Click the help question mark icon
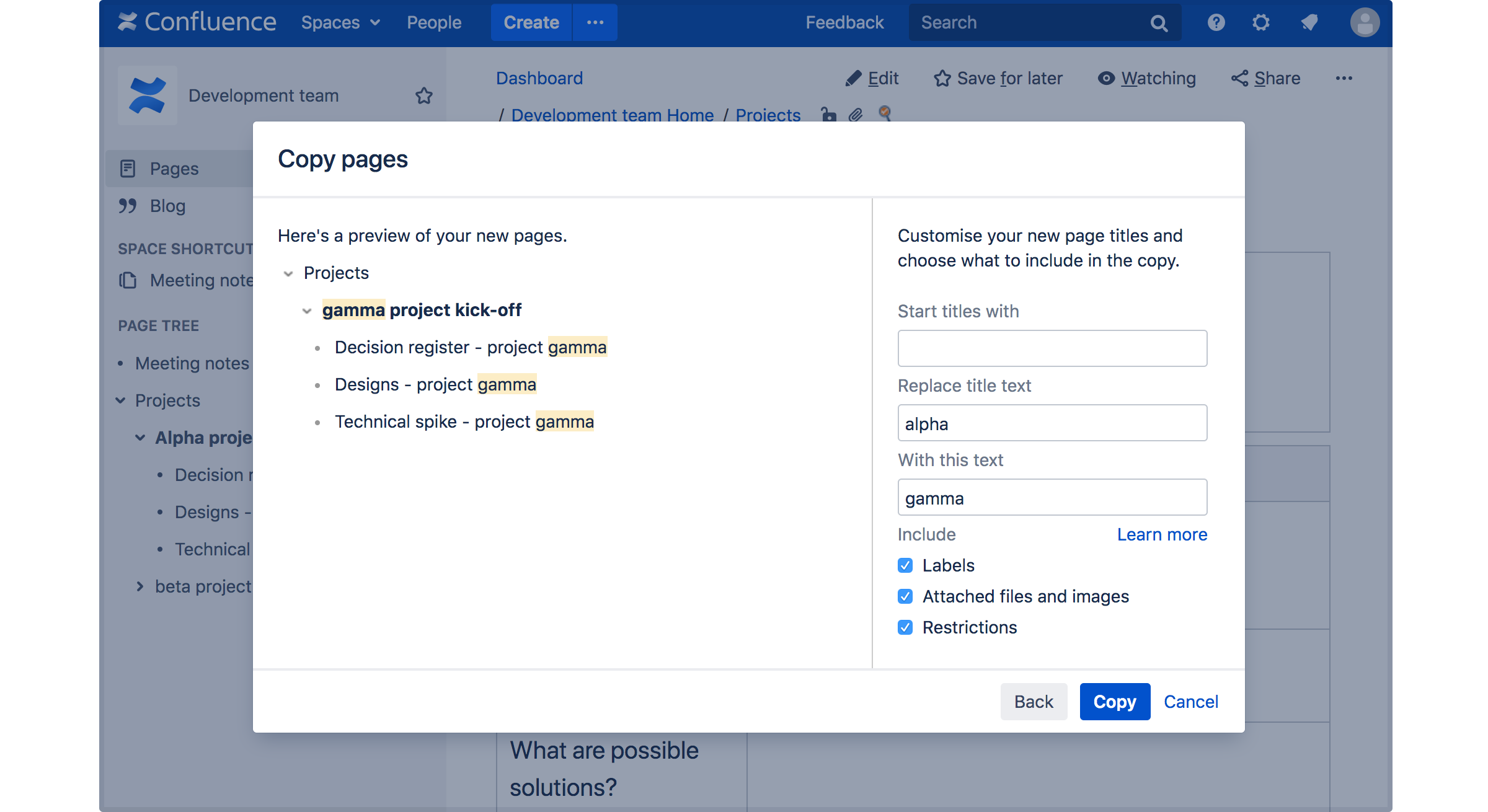Viewport: 1488px width, 812px height. (1216, 23)
